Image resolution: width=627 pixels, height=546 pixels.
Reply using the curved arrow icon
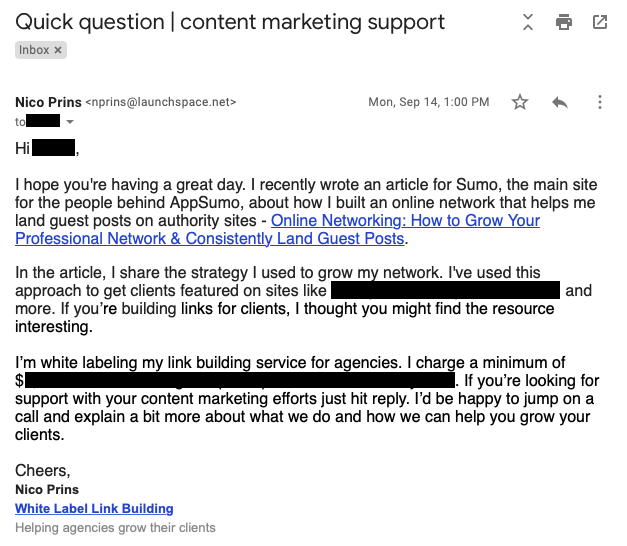560,103
